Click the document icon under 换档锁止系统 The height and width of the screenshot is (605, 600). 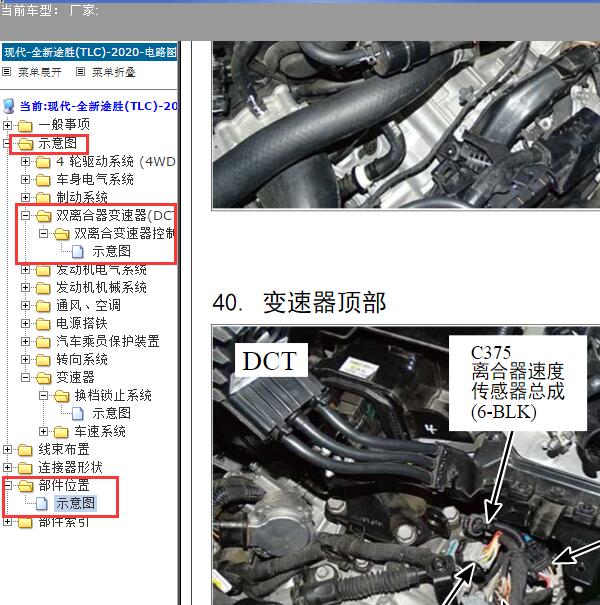[78, 414]
